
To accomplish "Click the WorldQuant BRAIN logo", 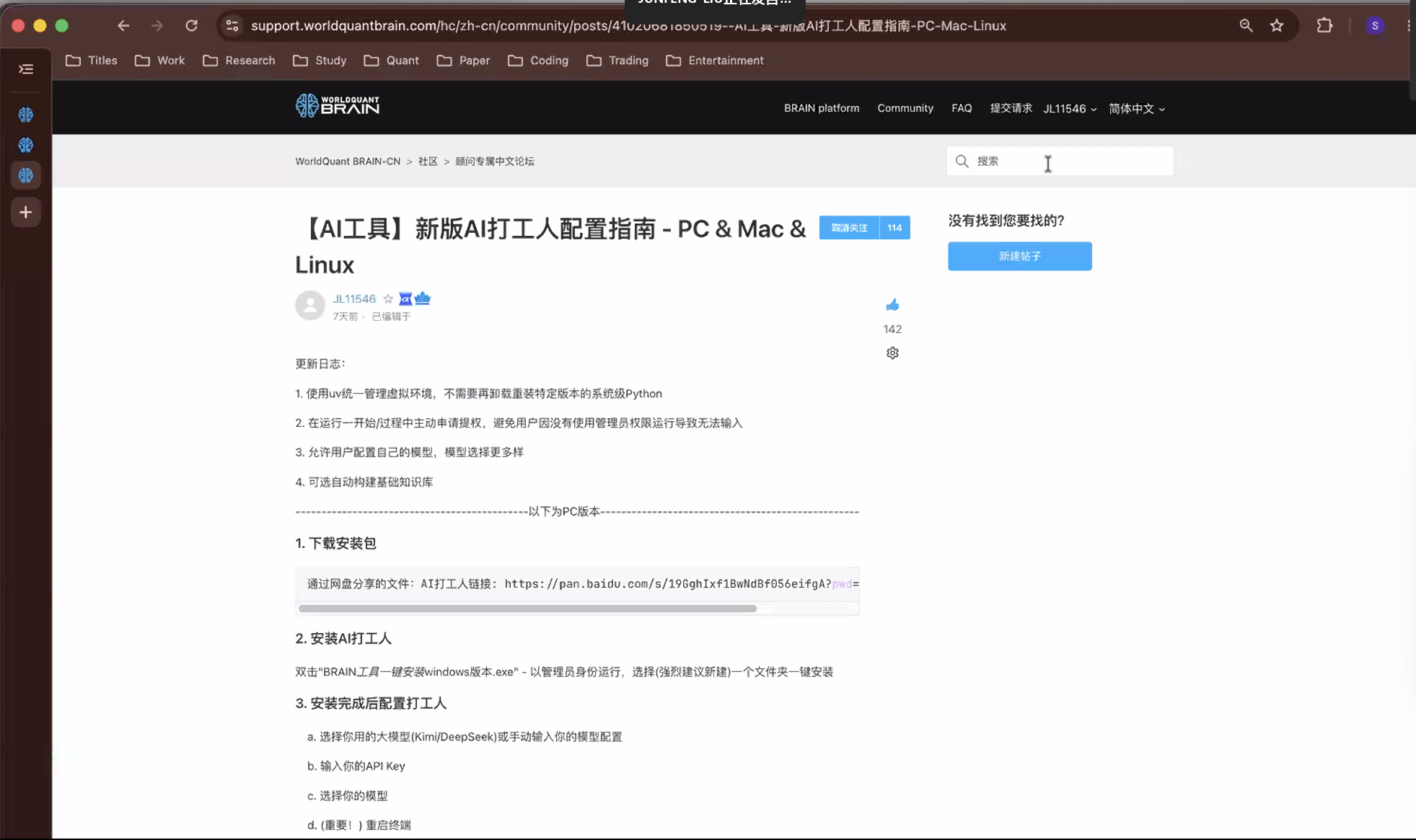I will [338, 105].
